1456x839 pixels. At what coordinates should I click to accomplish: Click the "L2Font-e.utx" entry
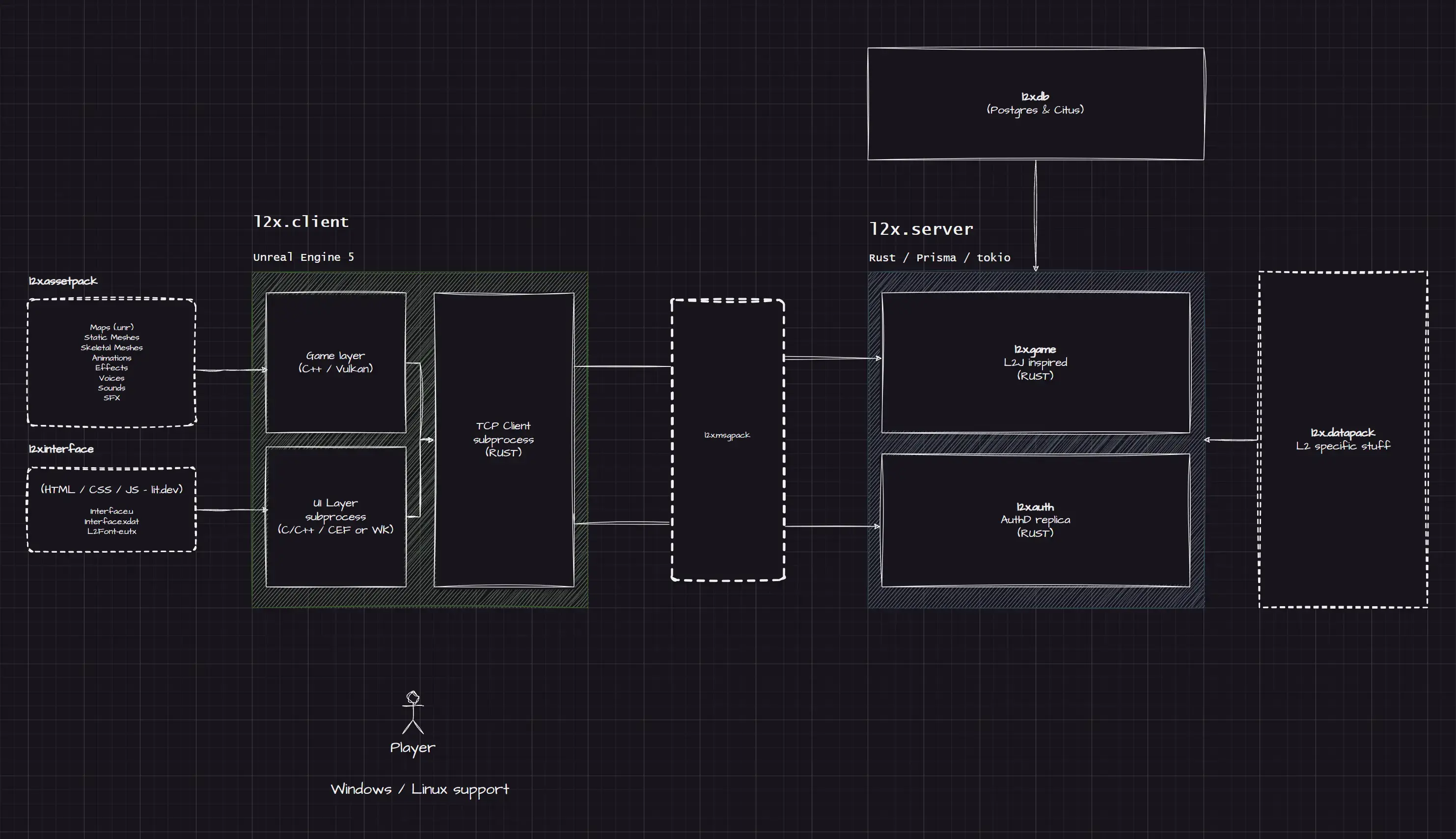click(x=112, y=531)
